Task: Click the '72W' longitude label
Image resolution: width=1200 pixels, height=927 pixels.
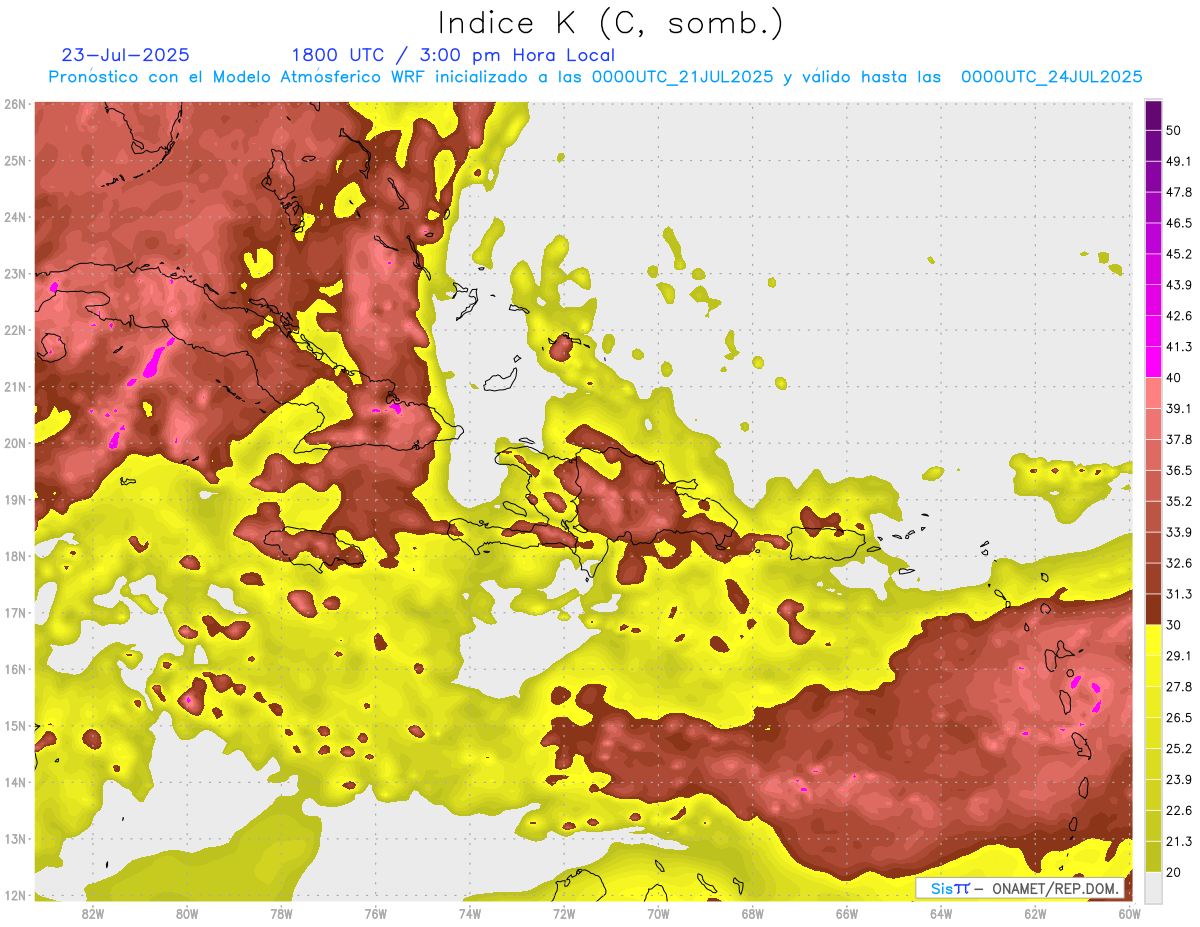Action: click(564, 913)
